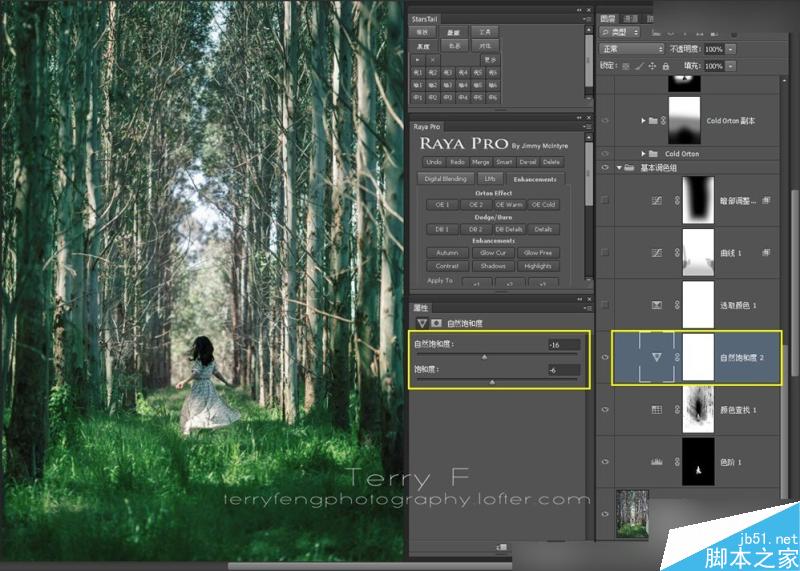800x571 pixels.
Task: Open the layer filter 类型 dropdown
Action: 619,32
